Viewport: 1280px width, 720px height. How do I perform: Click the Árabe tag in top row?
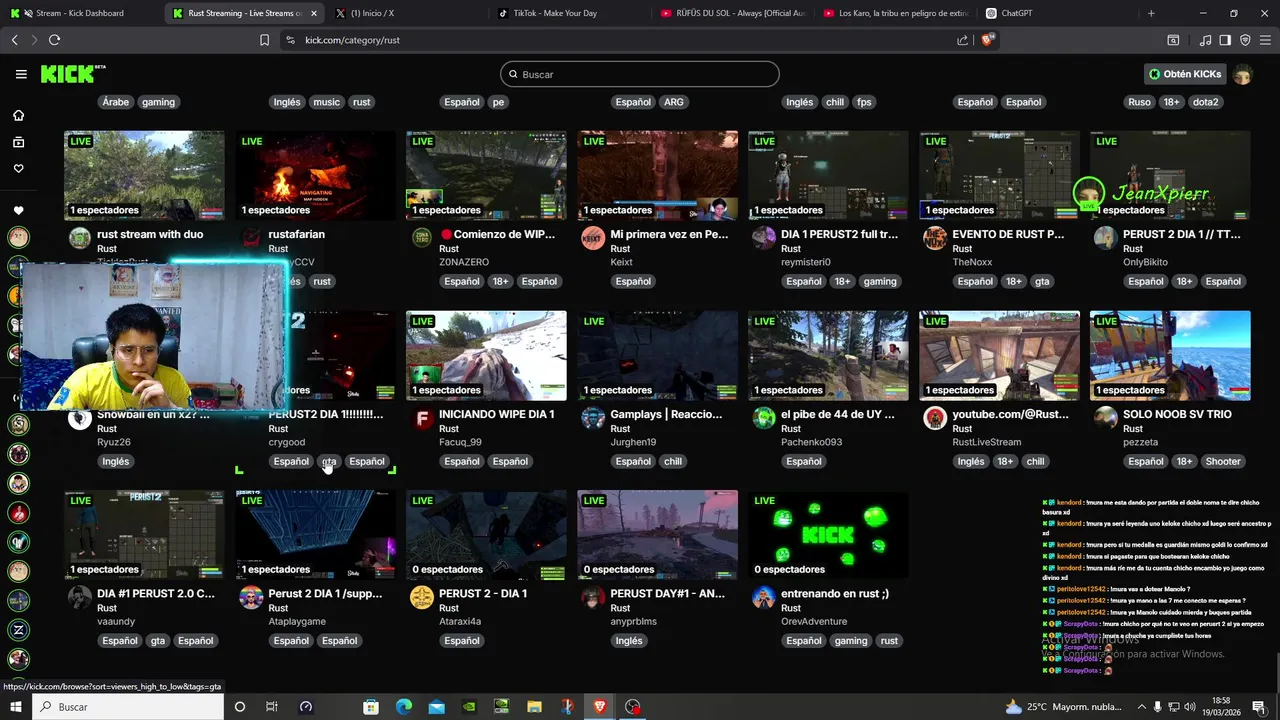click(116, 102)
